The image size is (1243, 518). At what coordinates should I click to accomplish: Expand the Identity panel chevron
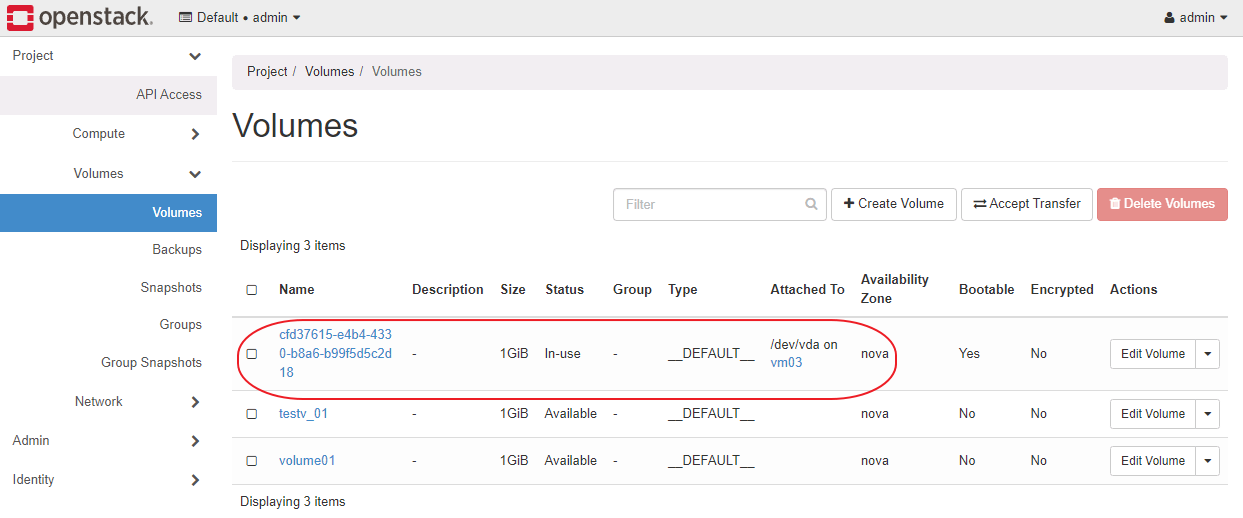pos(195,480)
